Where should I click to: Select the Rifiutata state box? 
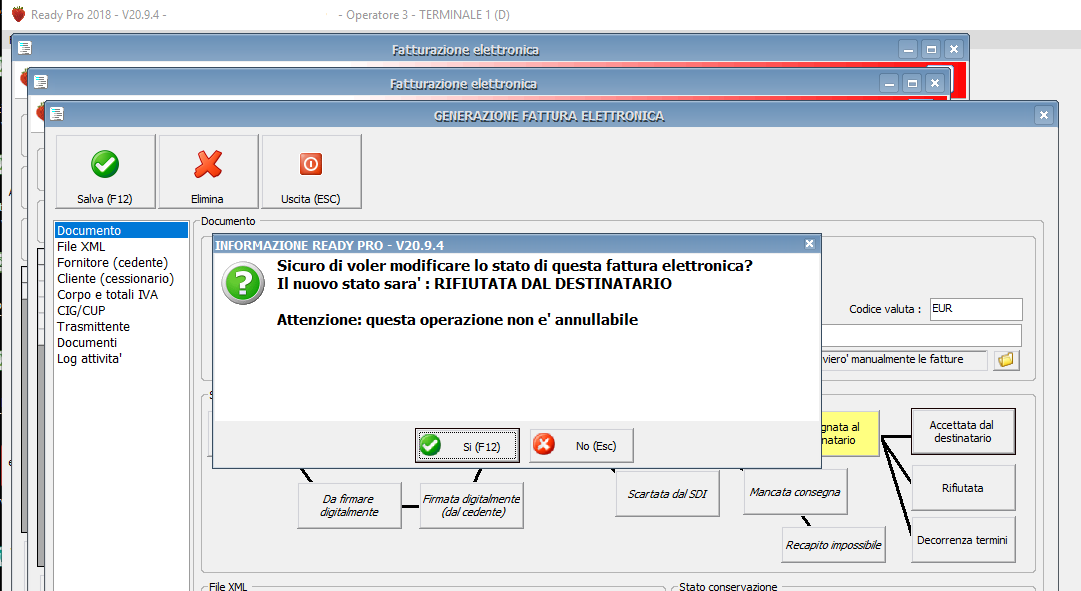[x=962, y=488]
